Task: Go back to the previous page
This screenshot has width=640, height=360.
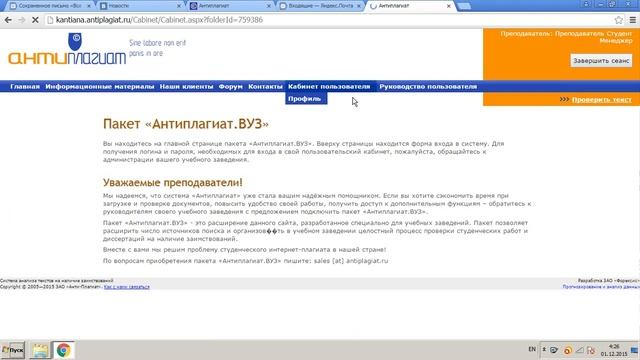Action: (8, 20)
